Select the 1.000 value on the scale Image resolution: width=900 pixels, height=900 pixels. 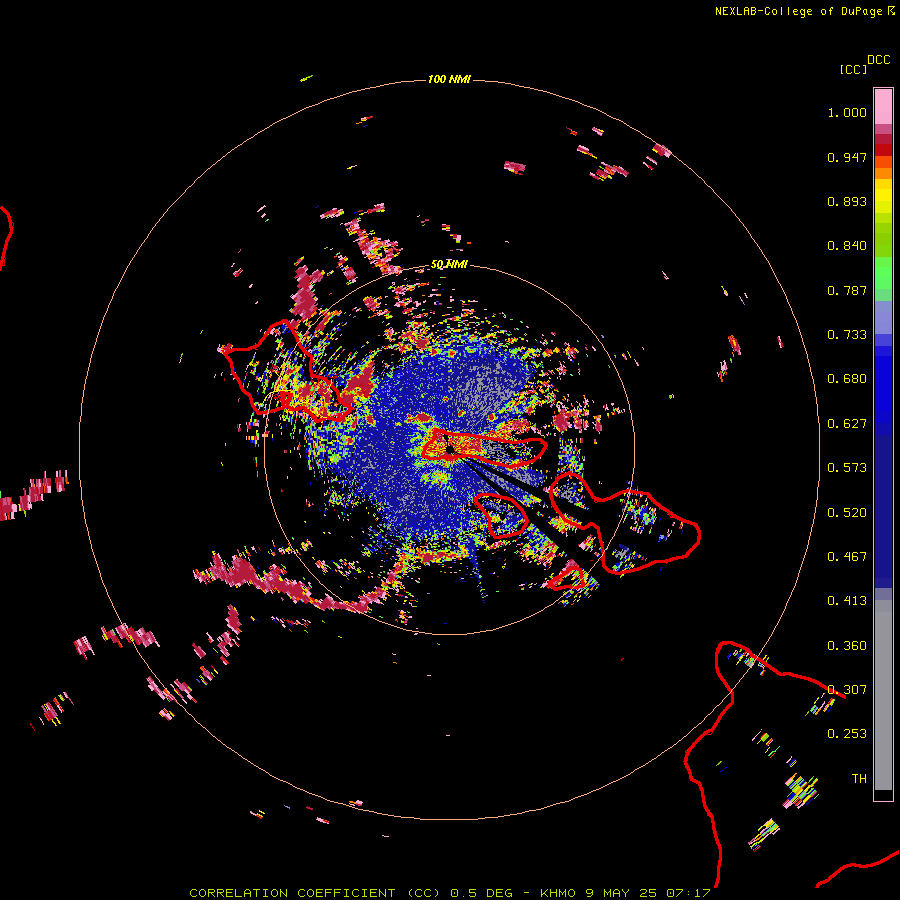847,112
